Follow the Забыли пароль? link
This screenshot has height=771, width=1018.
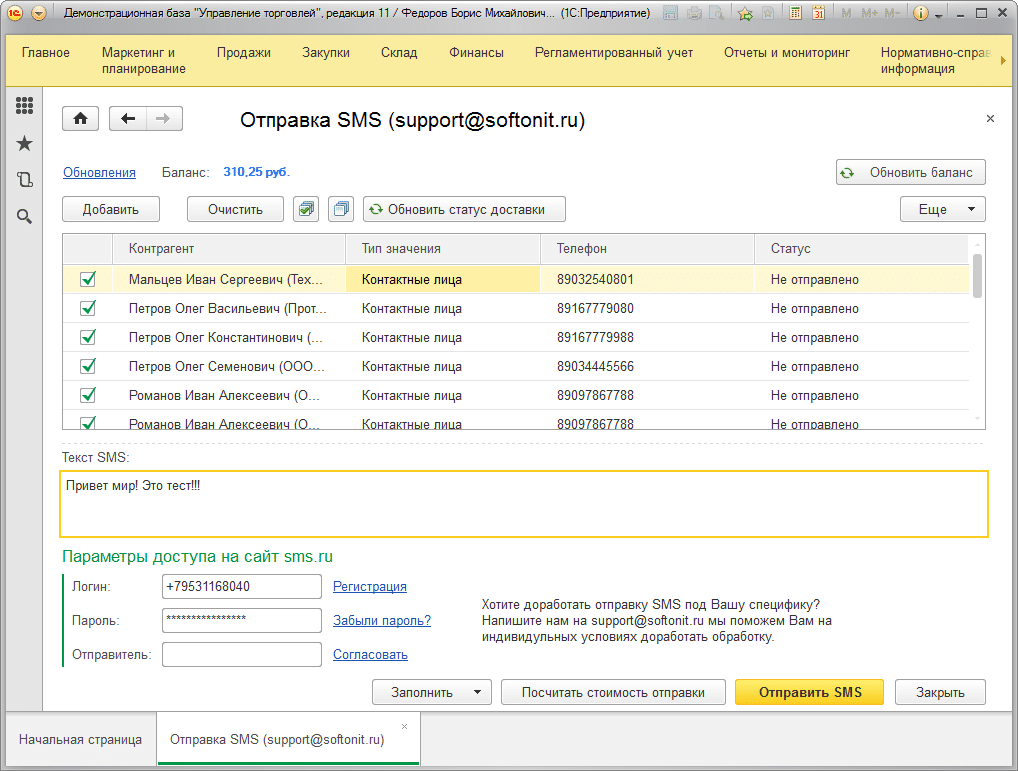point(382,621)
